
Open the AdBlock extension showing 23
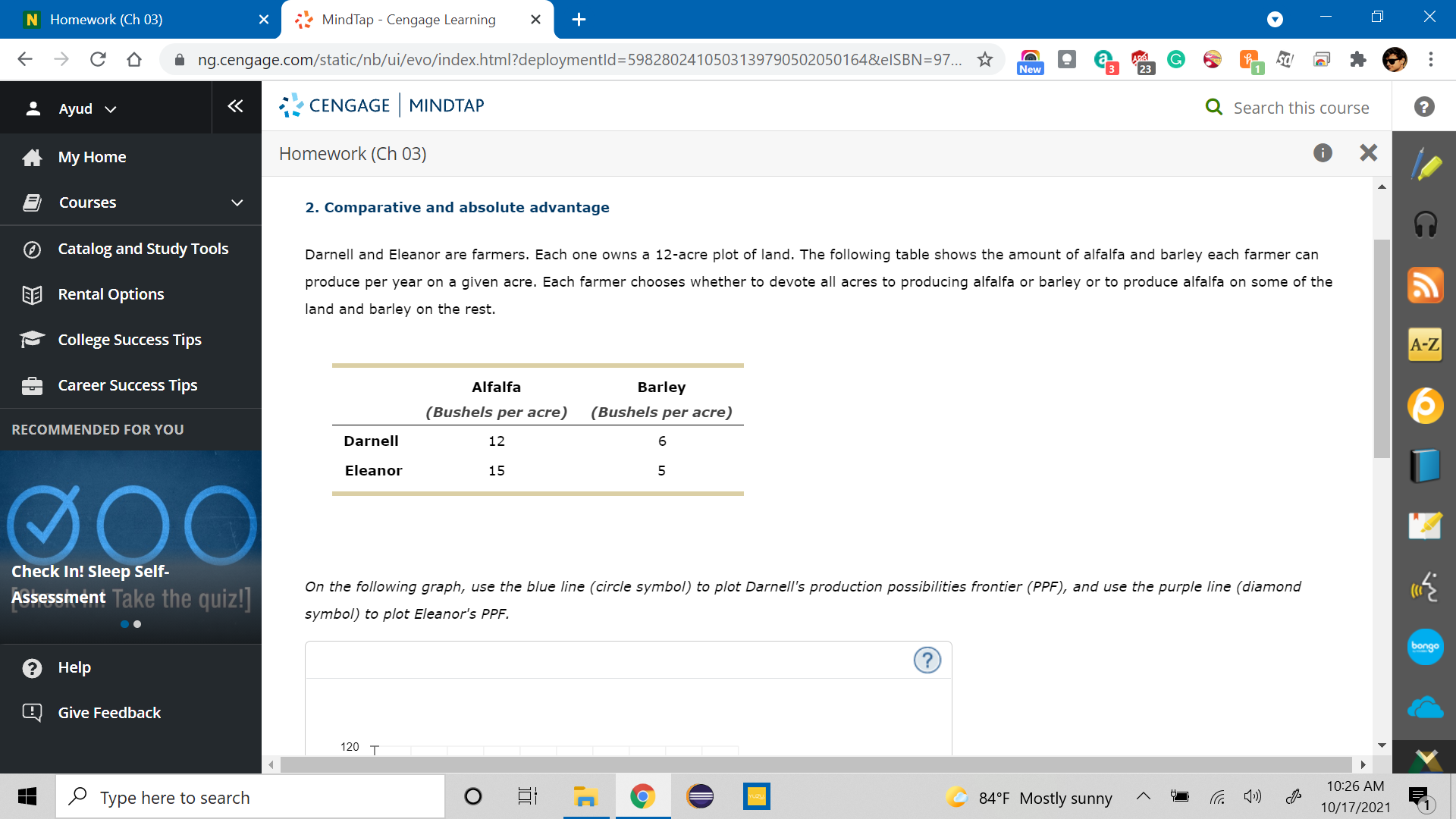[x=1141, y=60]
